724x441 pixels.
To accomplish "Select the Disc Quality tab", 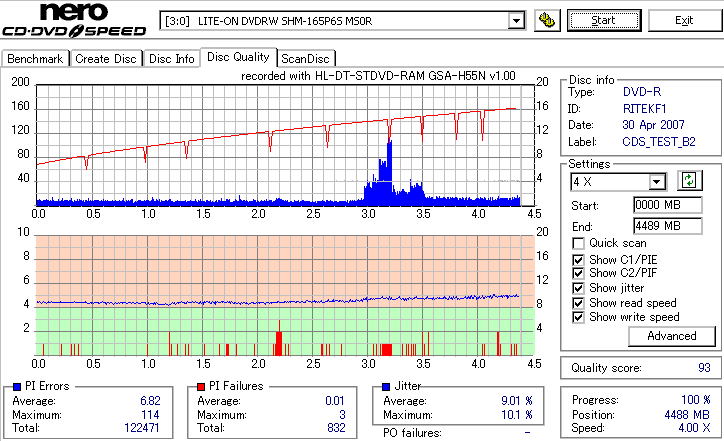I will [x=238, y=57].
